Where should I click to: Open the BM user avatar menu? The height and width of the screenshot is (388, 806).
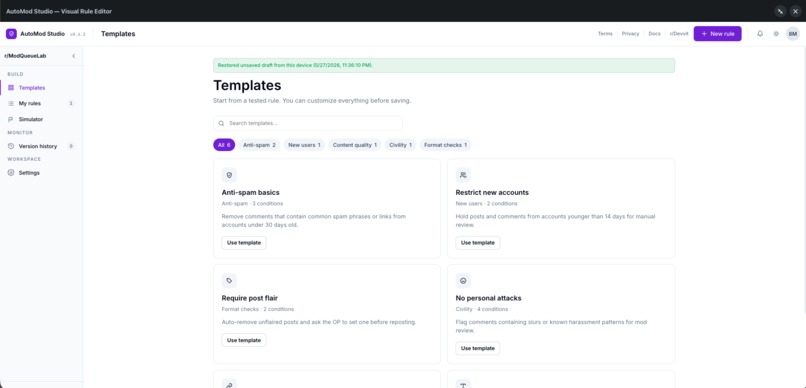click(793, 34)
